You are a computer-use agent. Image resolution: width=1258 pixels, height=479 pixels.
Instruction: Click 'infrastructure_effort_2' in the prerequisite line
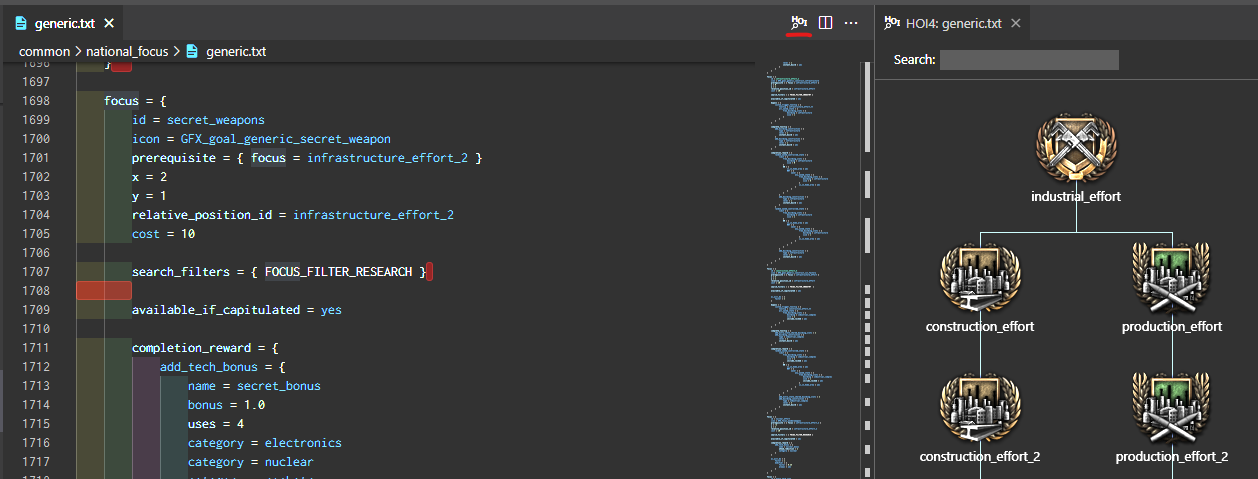pos(387,158)
